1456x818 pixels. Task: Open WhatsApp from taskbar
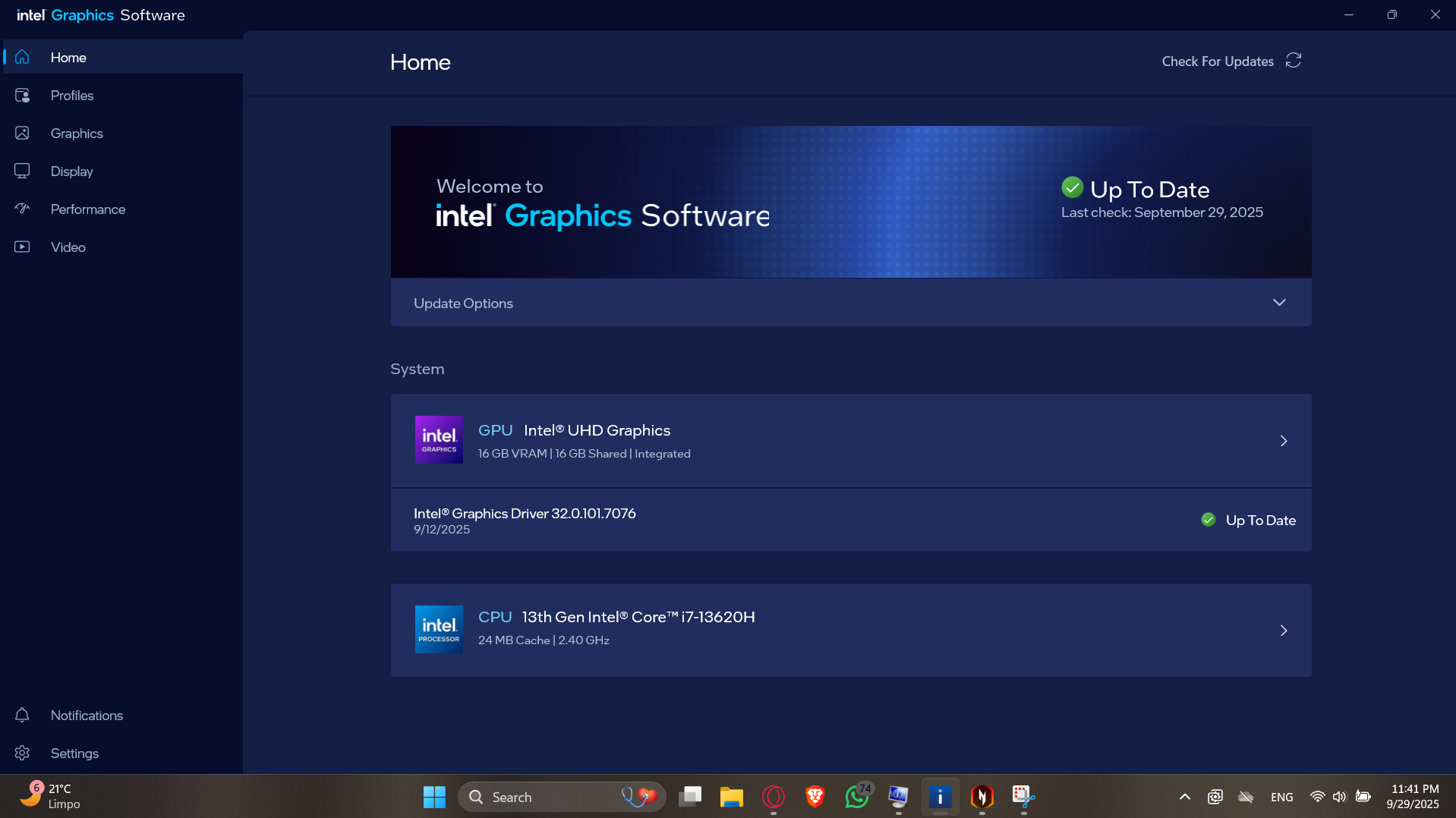click(856, 797)
